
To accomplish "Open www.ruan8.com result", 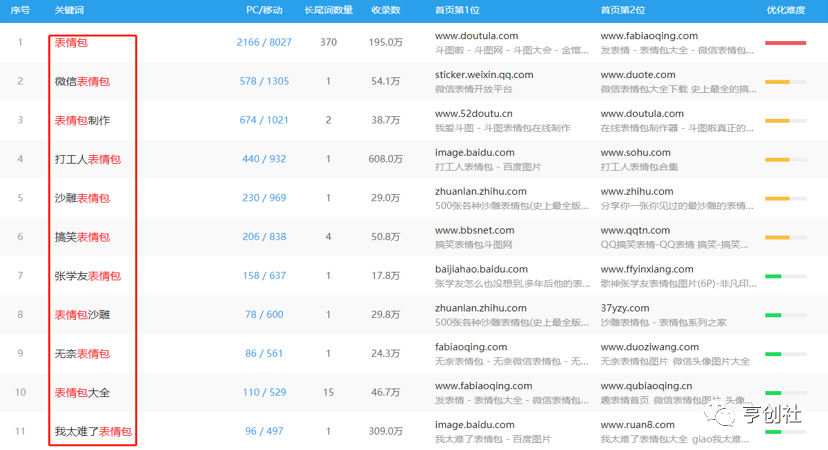I will pyautogui.click(x=637, y=425).
